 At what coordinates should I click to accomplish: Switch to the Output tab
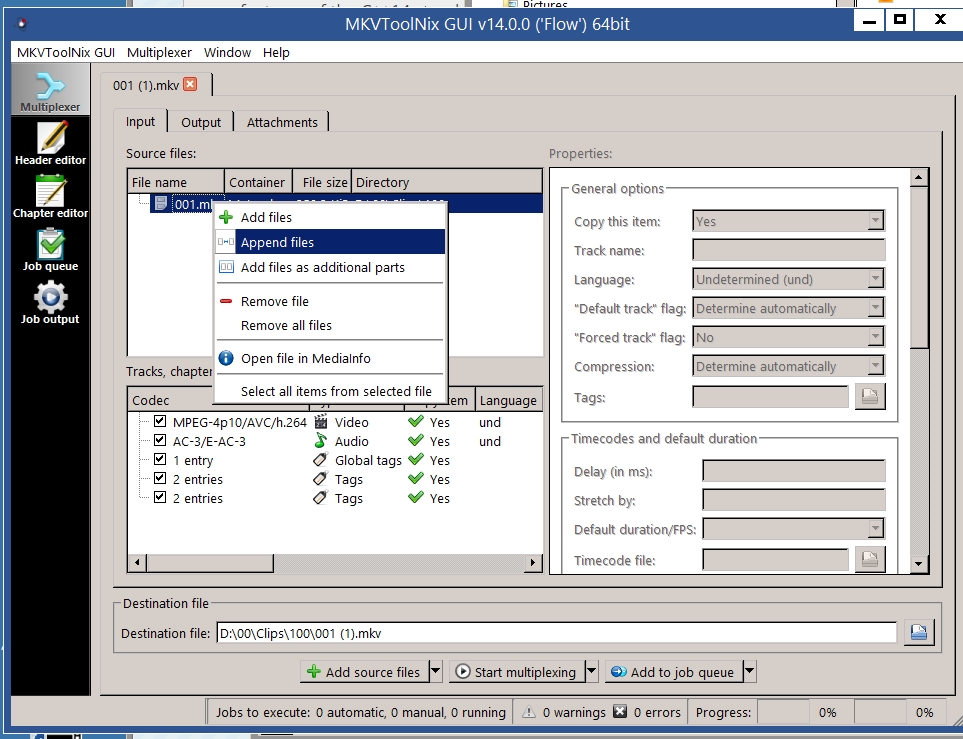[x=201, y=122]
